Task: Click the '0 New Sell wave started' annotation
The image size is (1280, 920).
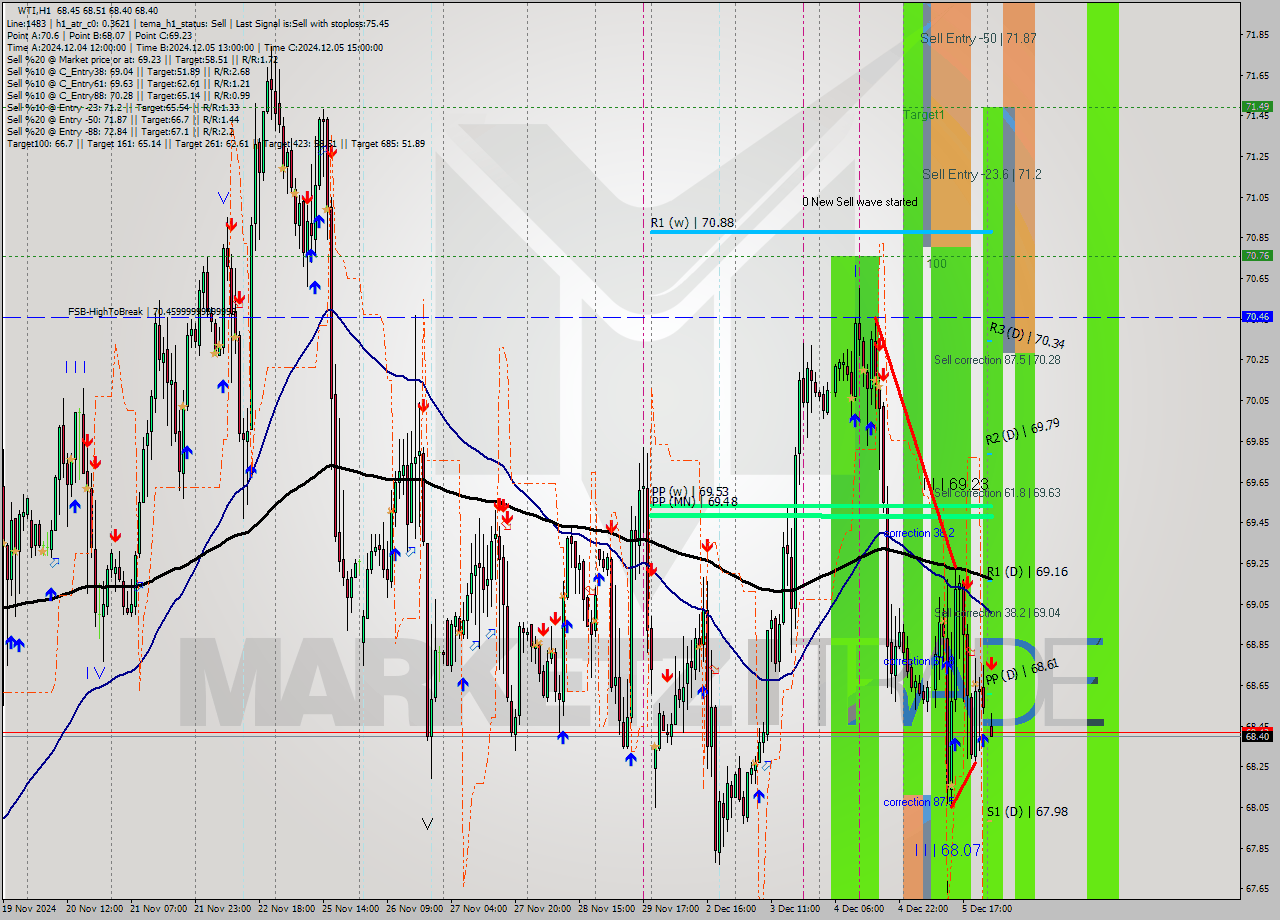Action: pos(860,201)
